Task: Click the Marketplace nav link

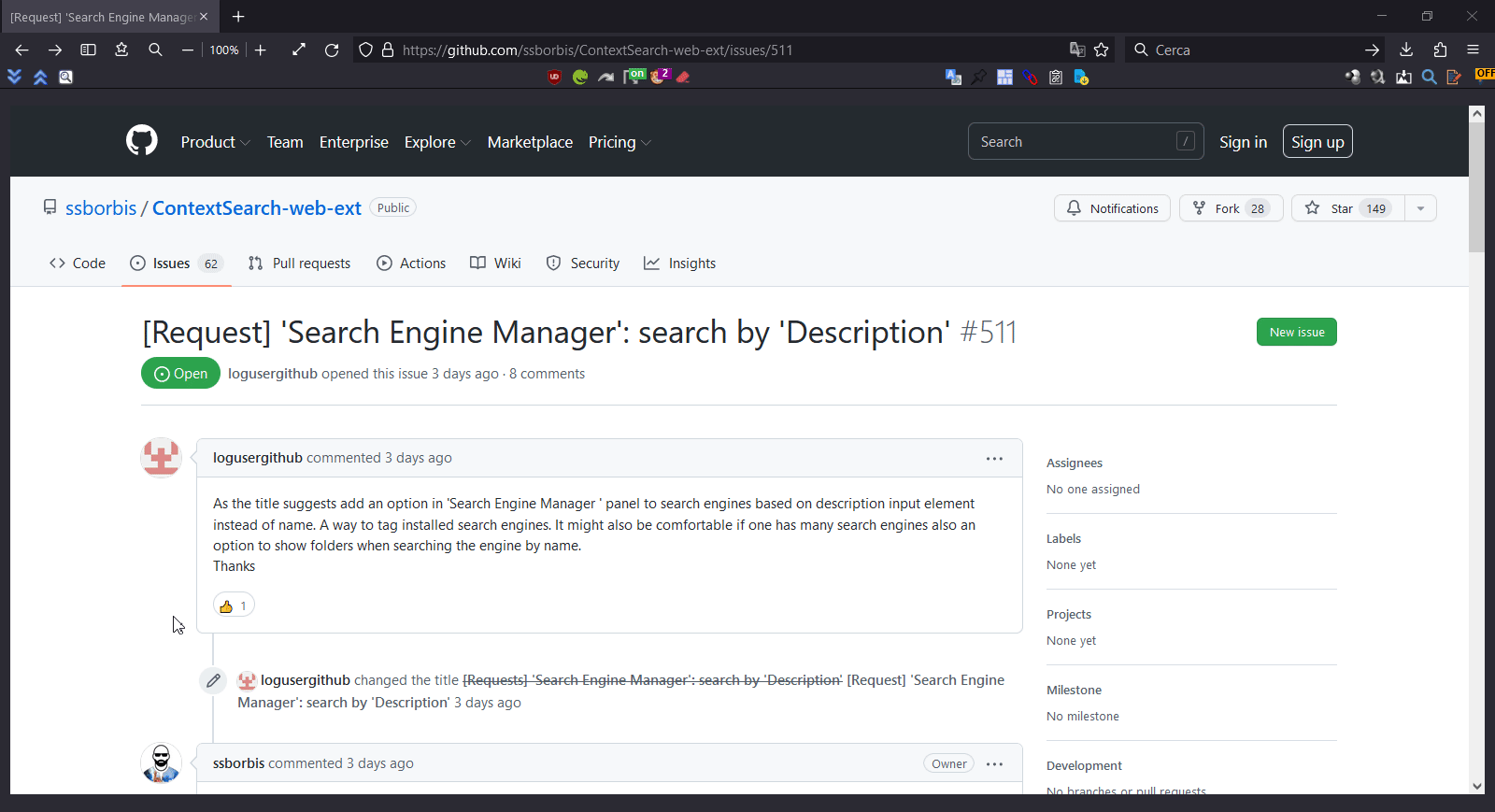Action: (530, 142)
